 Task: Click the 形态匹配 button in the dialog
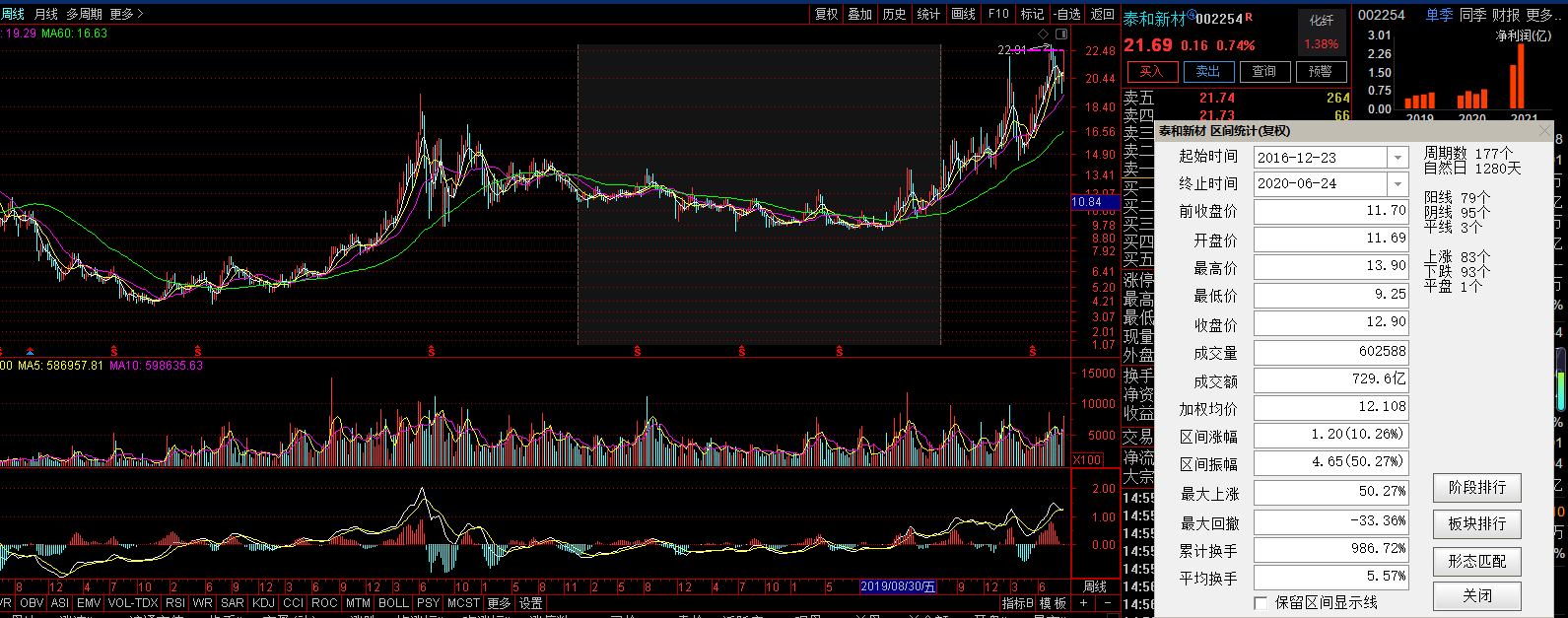tap(1476, 561)
